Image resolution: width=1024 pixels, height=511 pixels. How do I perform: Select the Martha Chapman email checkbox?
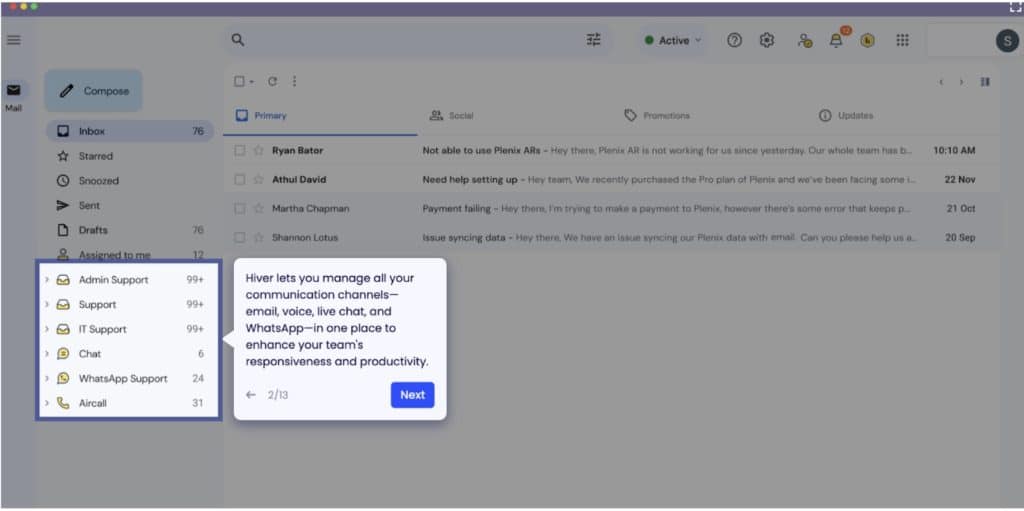pos(240,208)
